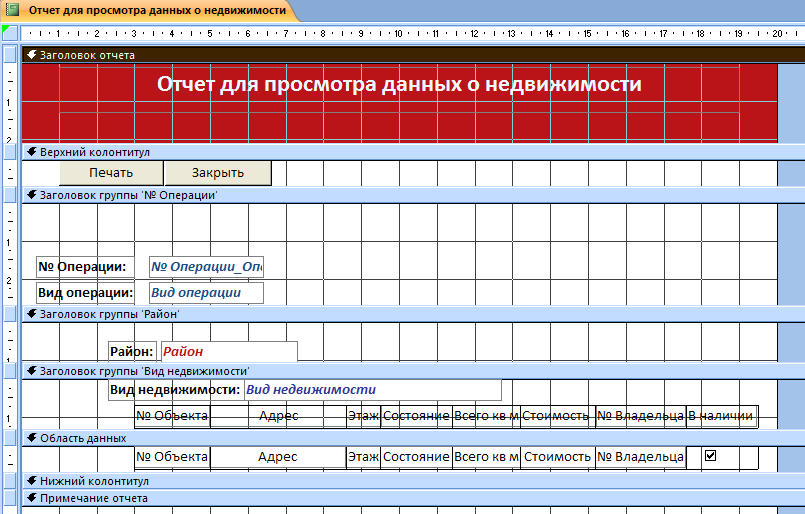Click Адрес field in data area

tap(278, 457)
